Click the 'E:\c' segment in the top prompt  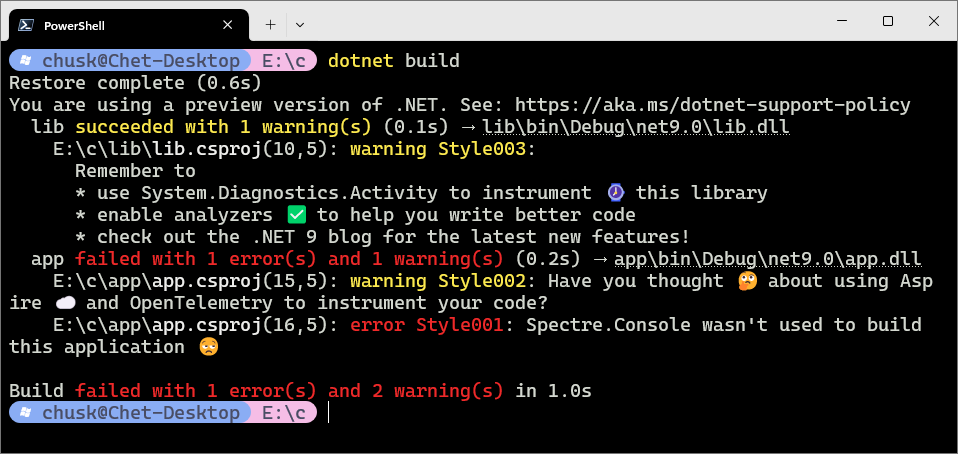pyautogui.click(x=283, y=61)
